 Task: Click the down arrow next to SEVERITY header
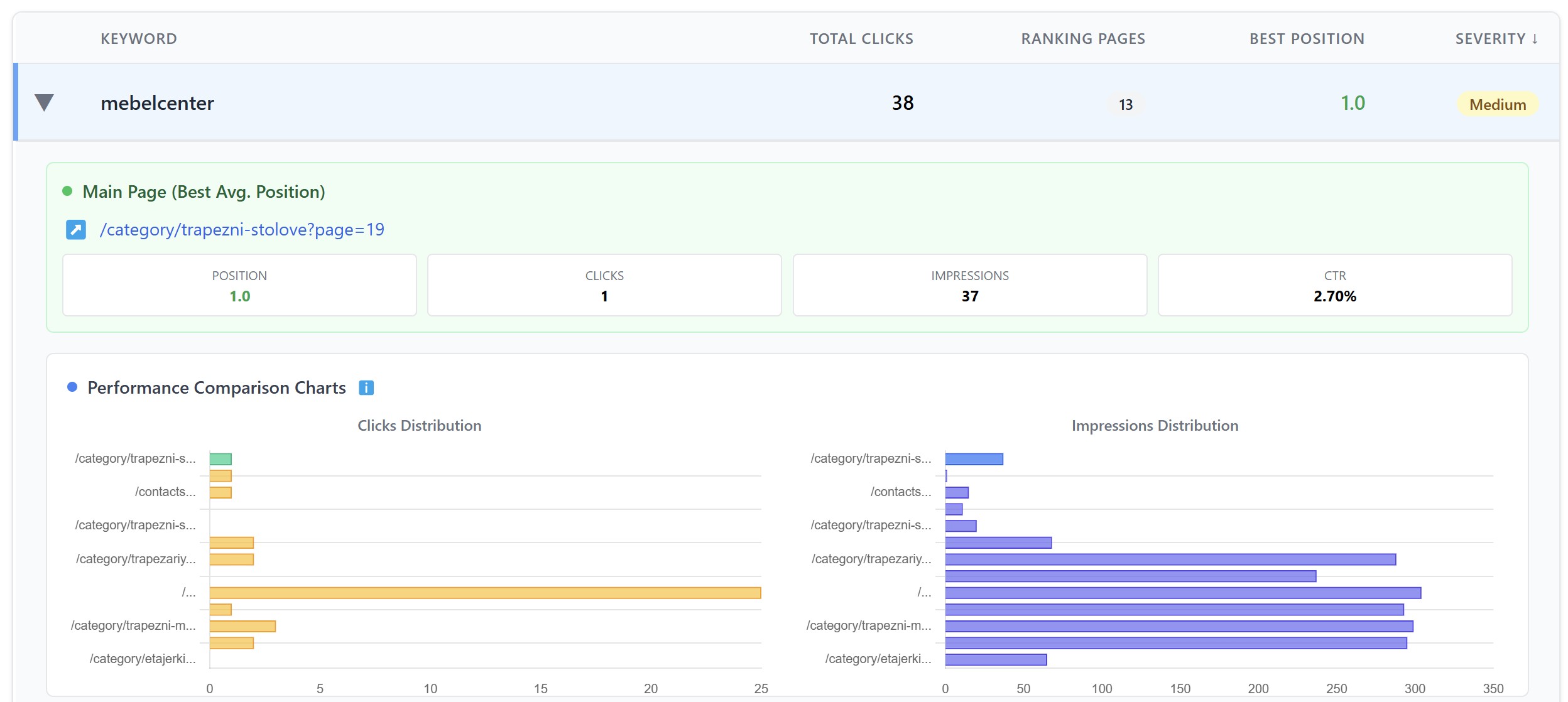1535,38
